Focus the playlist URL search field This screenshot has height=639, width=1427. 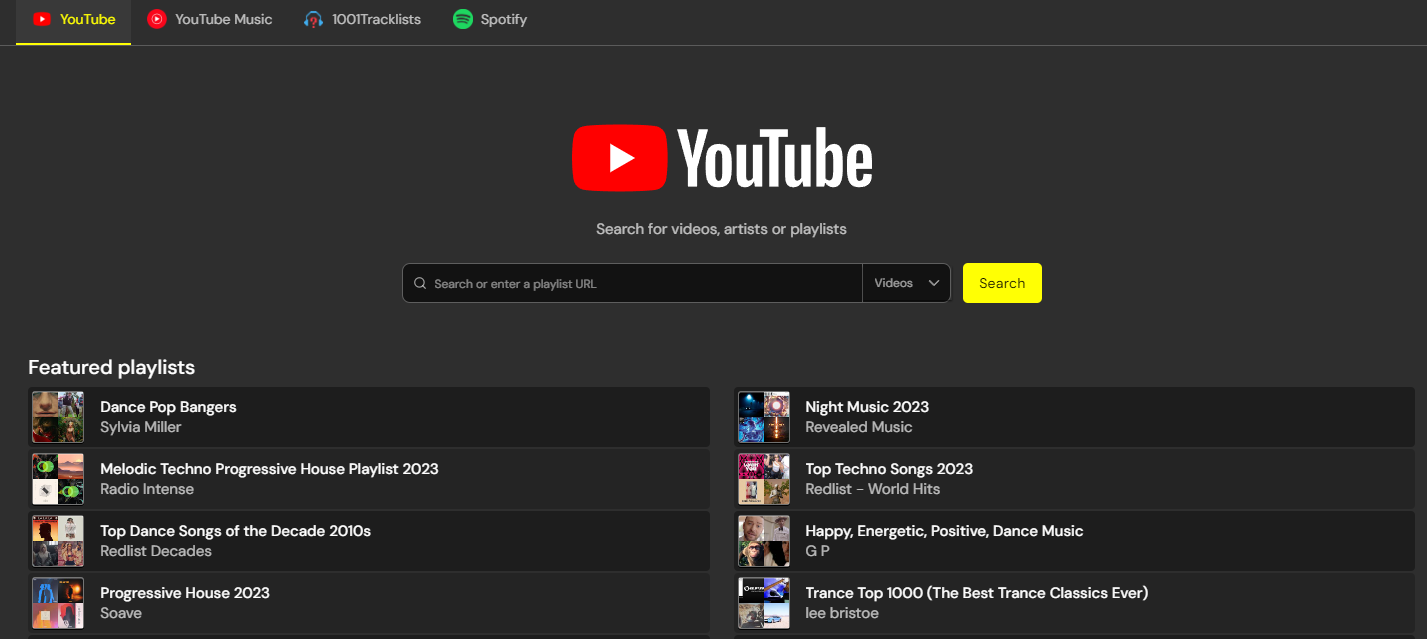coord(640,284)
